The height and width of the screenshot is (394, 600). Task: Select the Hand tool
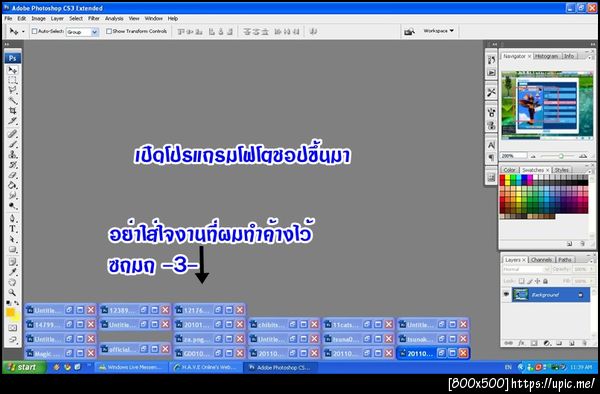pyautogui.click(x=13, y=282)
